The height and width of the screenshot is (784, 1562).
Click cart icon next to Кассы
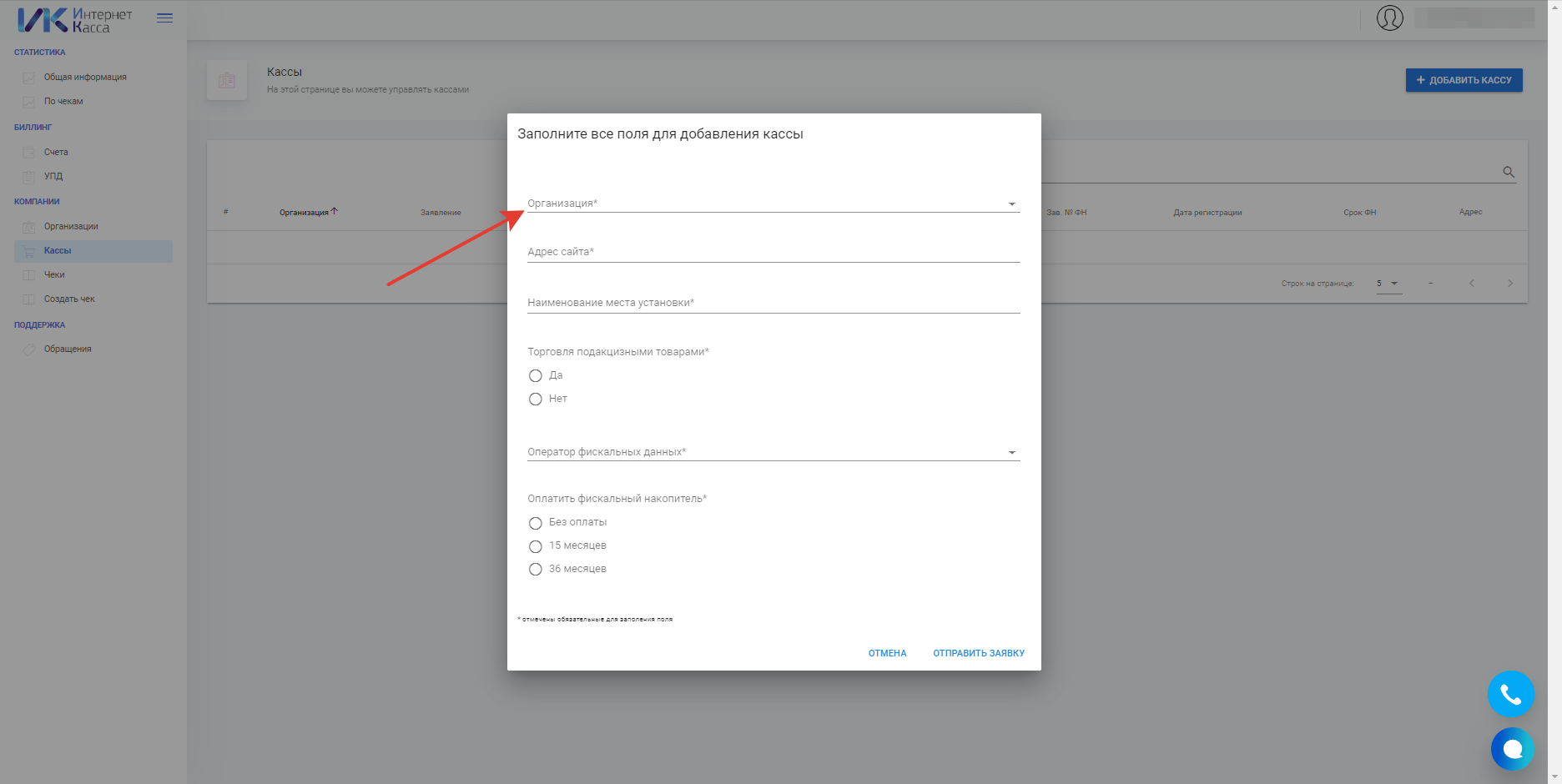coord(29,251)
